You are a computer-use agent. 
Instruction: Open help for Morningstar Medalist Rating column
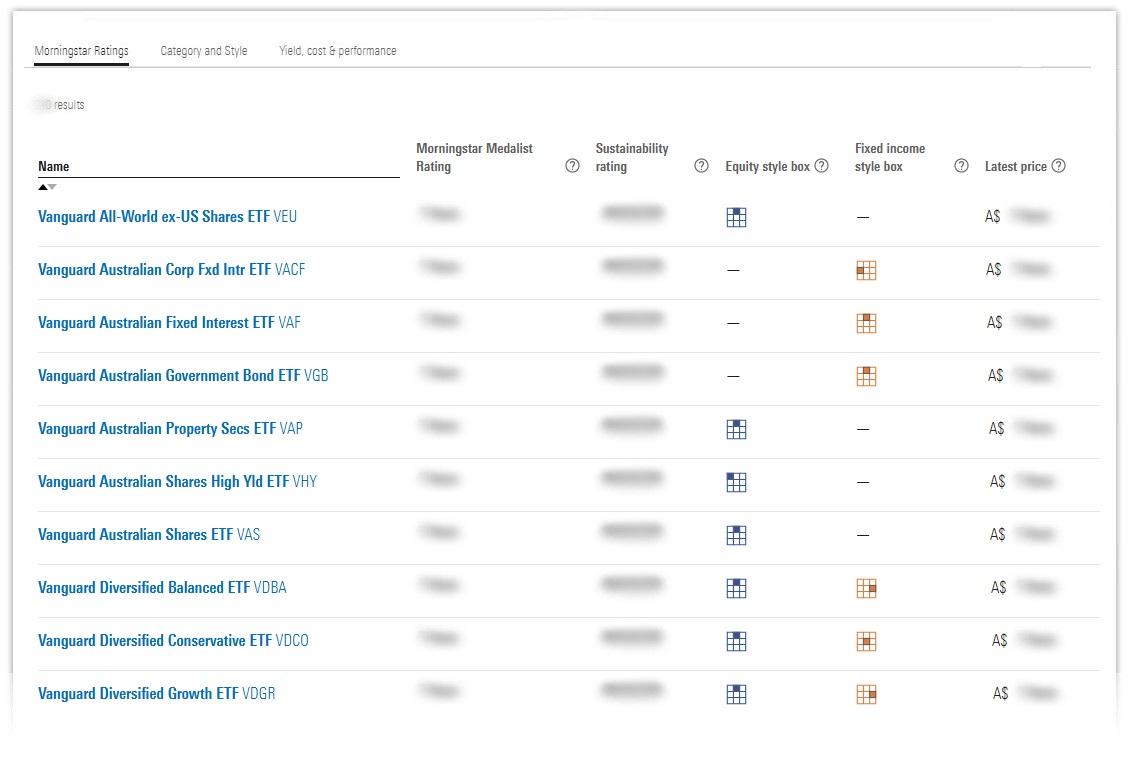pyautogui.click(x=572, y=166)
